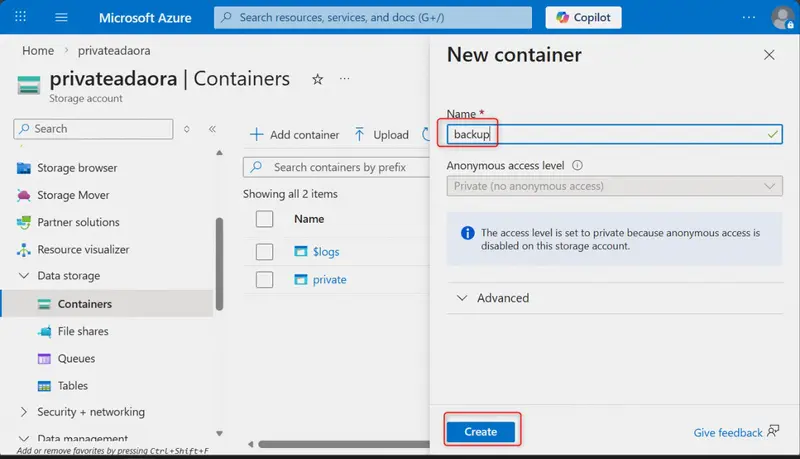Toggle the select-all checkbox beside Name
The image size is (800, 459).
coord(264,219)
